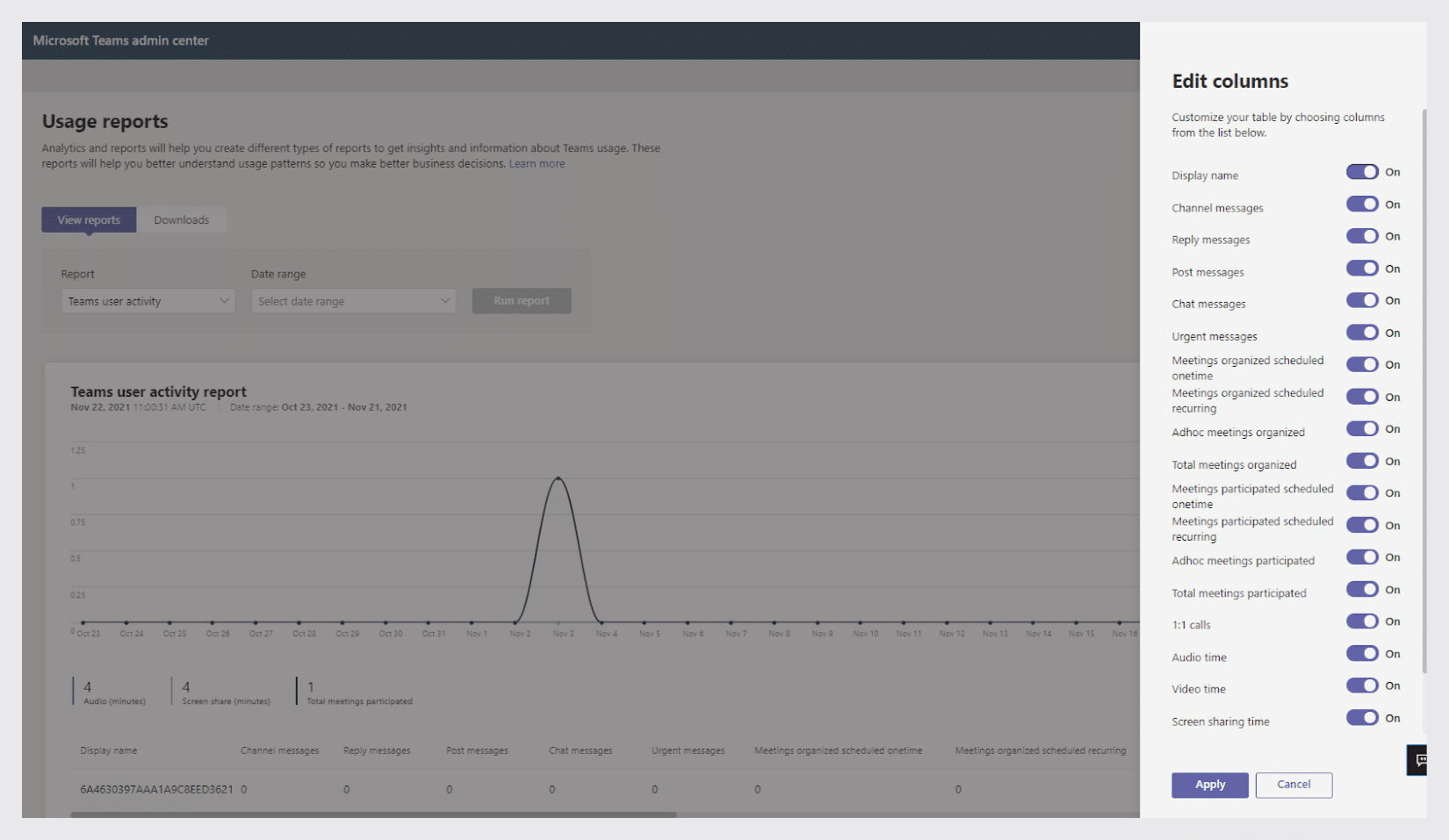This screenshot has width=1449, height=840.
Task: Follow the Learn more link
Action: point(537,164)
